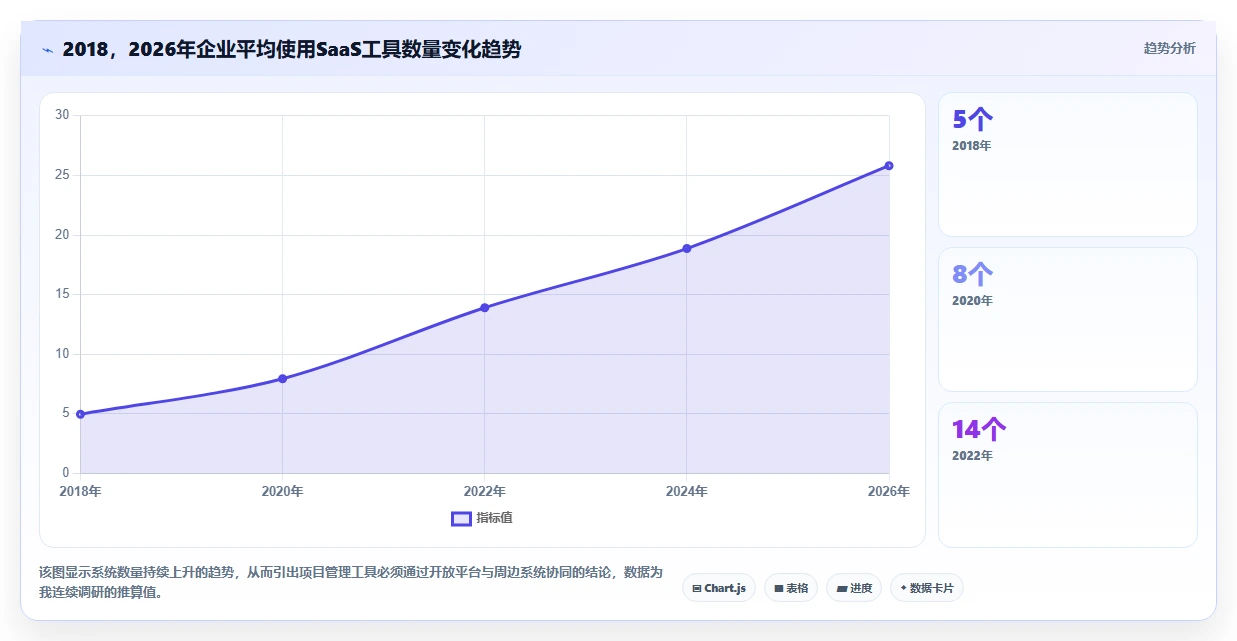Click the trend icon beside the chart title
This screenshot has width=1237, height=641.
pyautogui.click(x=48, y=49)
